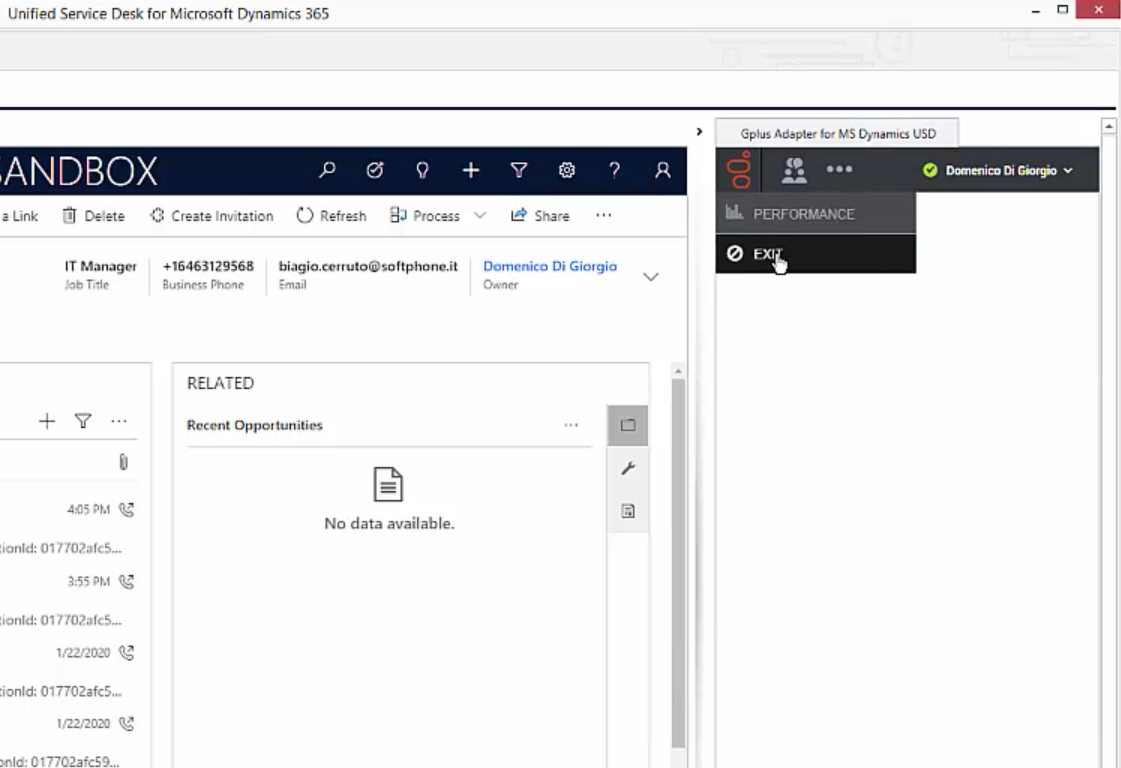Switch to the Gplus Adapter for MS Dynamics USD tab

(x=837, y=134)
